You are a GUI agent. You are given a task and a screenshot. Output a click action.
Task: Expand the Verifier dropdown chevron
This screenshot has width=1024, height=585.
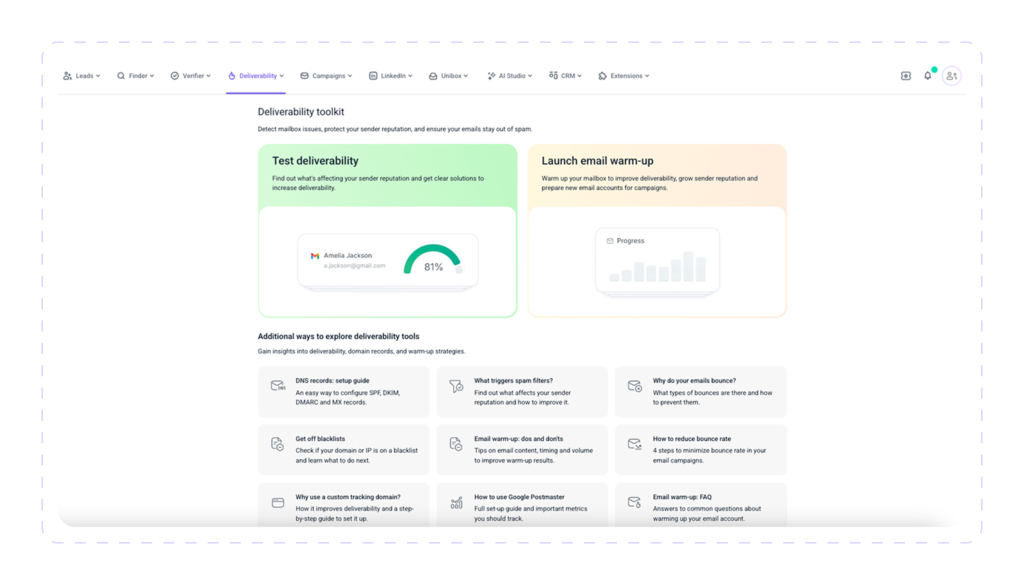point(208,76)
